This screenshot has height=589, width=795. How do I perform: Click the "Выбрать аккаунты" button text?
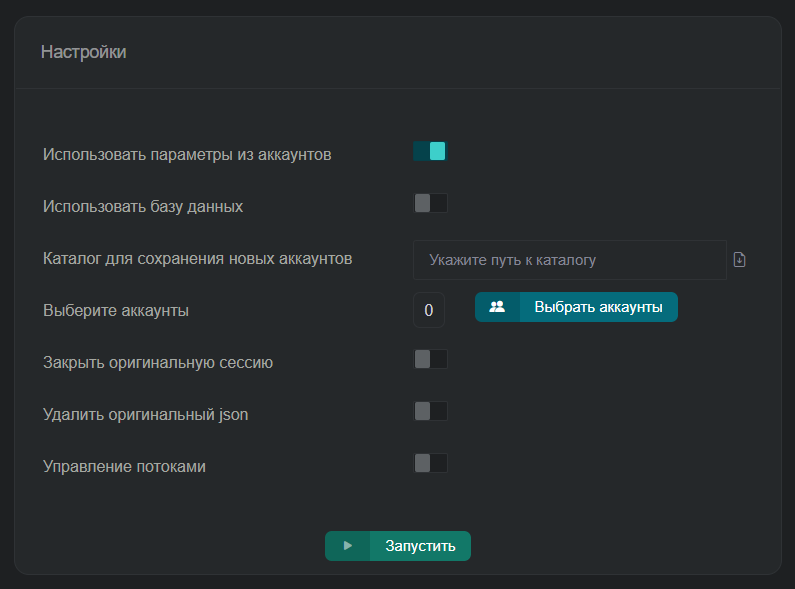click(x=598, y=307)
